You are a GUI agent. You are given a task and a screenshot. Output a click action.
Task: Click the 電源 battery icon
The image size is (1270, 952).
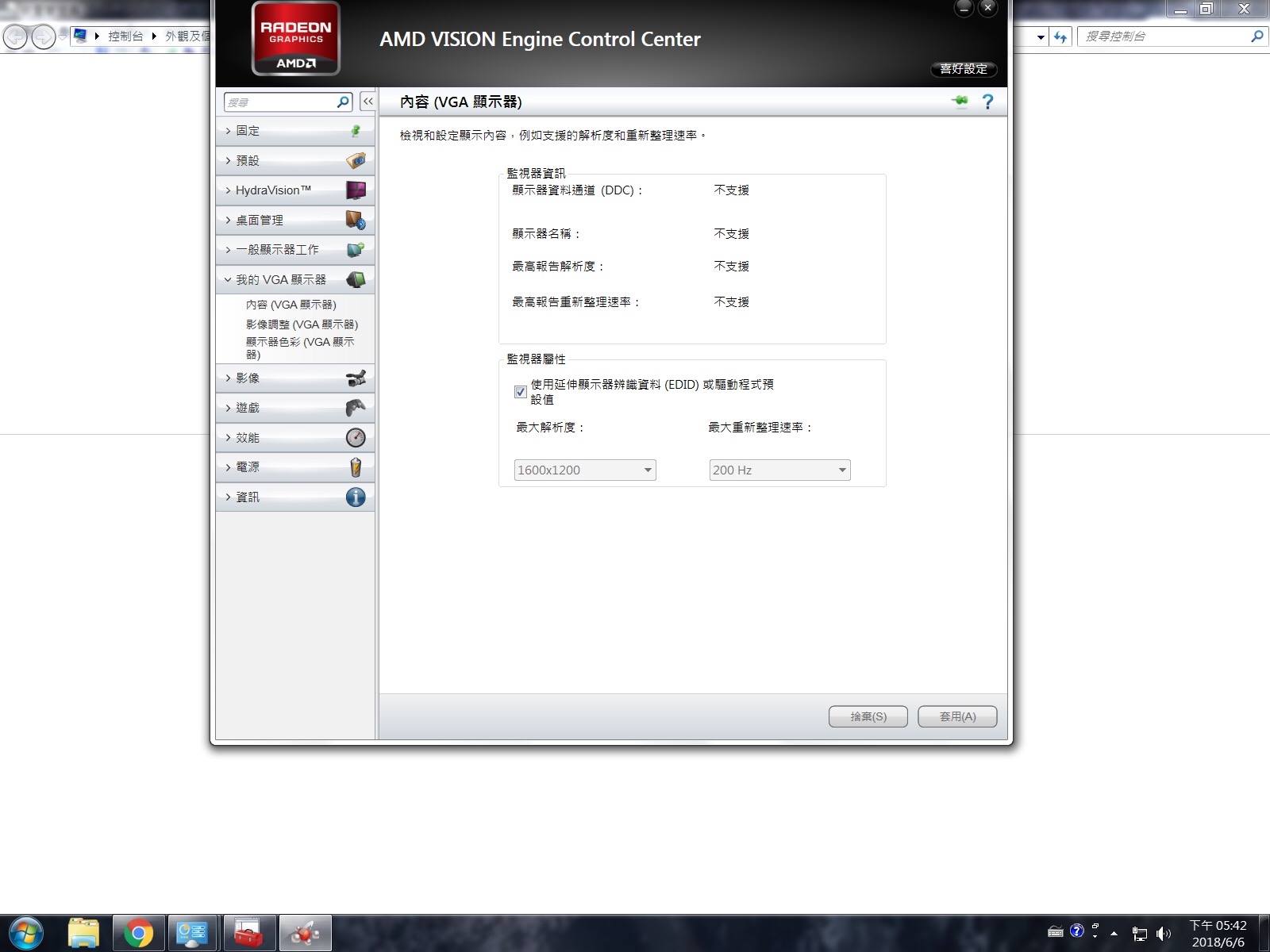point(356,467)
